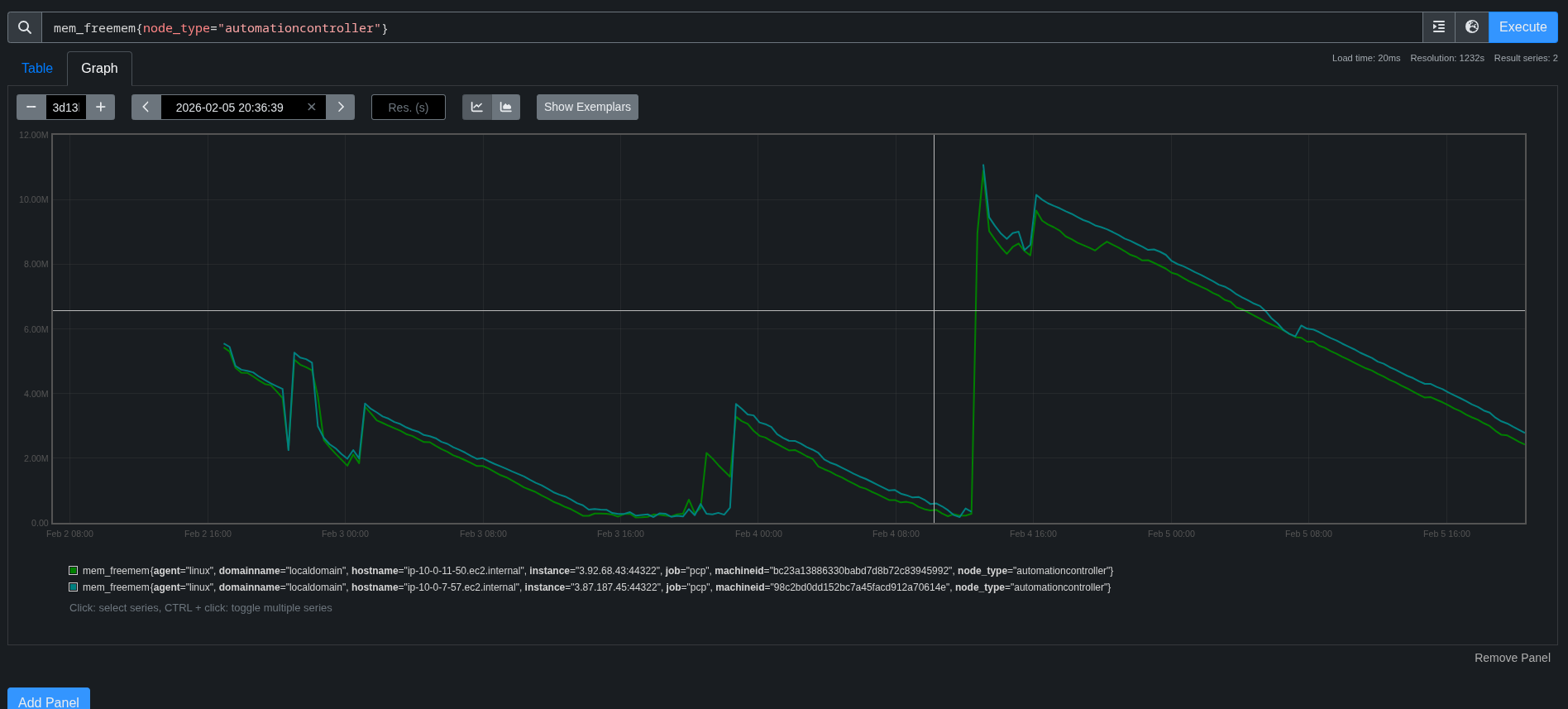Clear the end time value
1568x709 pixels.
click(312, 107)
